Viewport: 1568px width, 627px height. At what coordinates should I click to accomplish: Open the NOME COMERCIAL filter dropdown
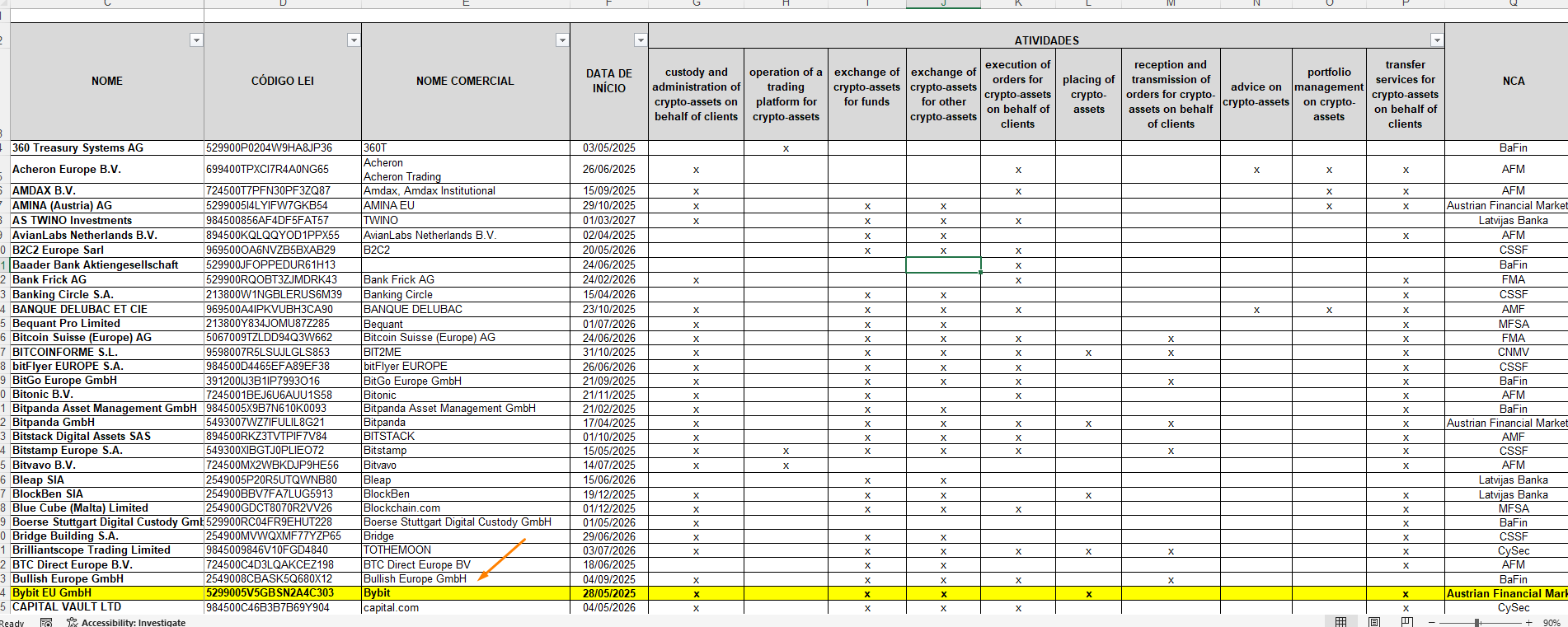point(562,40)
